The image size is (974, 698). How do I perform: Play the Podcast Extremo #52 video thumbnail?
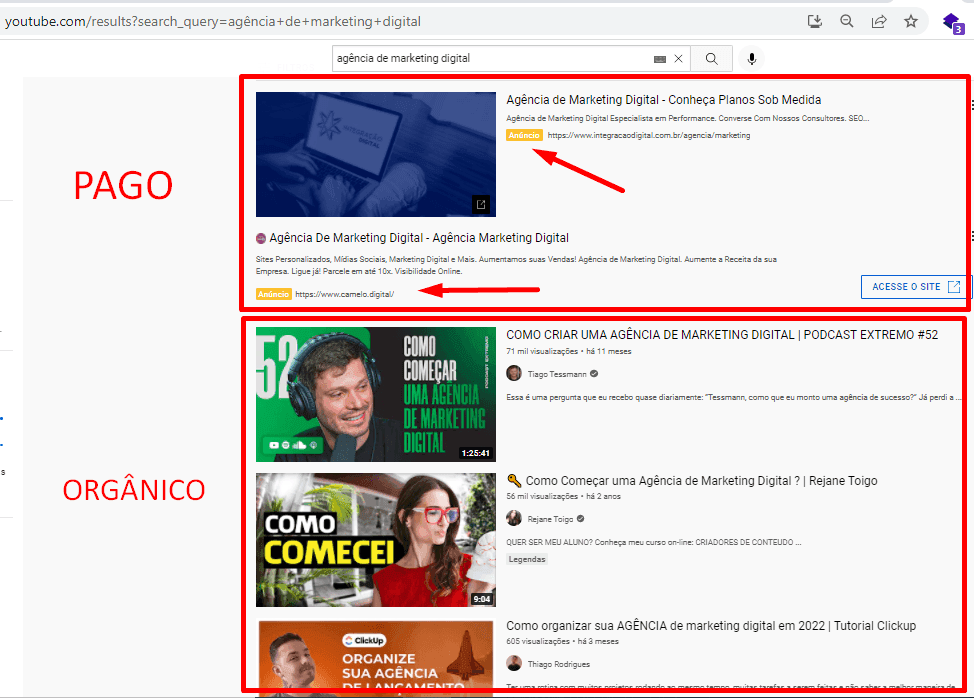click(375, 394)
